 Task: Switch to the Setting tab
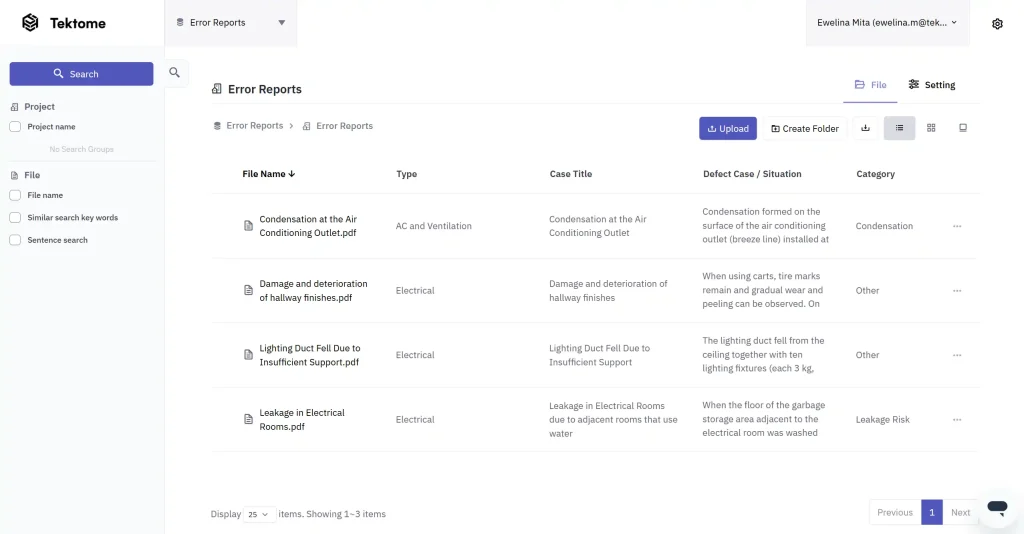click(931, 85)
